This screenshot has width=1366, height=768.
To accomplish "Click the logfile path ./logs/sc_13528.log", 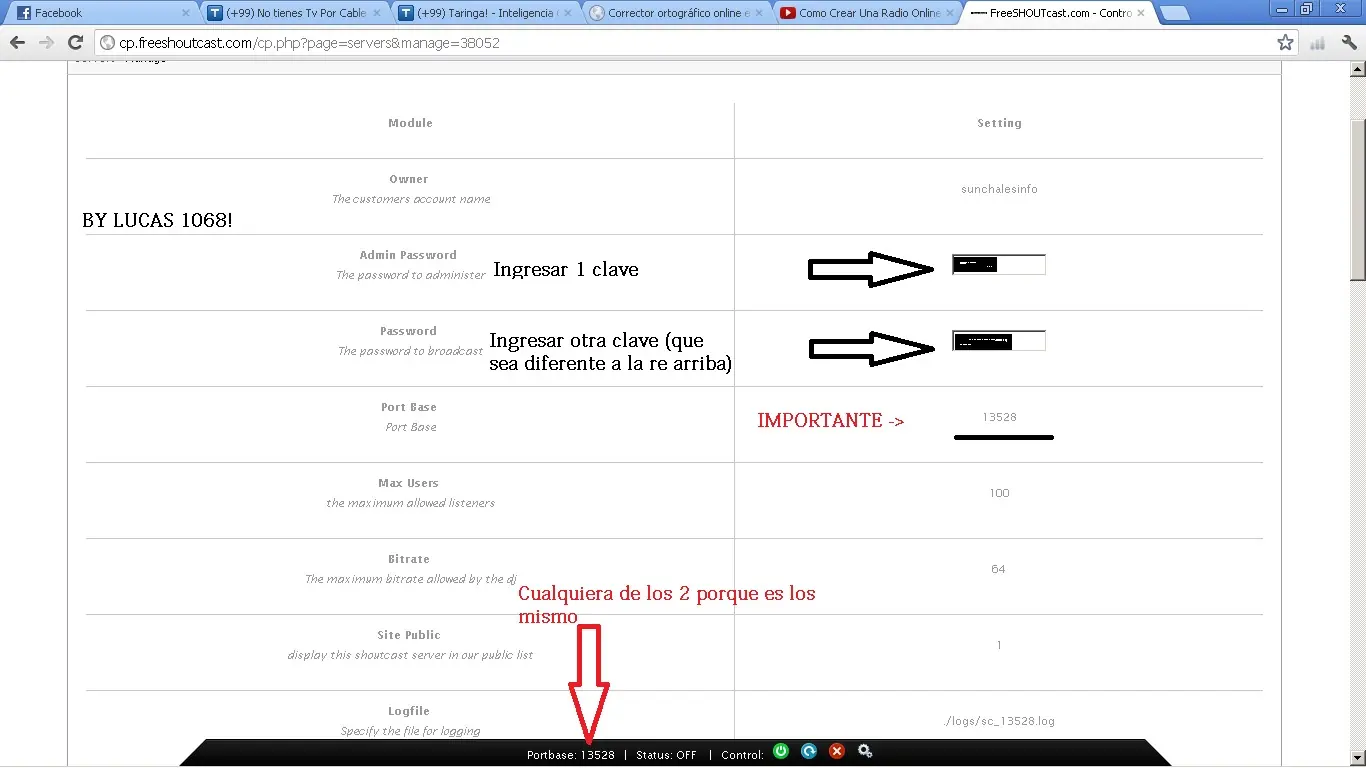I will (999, 721).
